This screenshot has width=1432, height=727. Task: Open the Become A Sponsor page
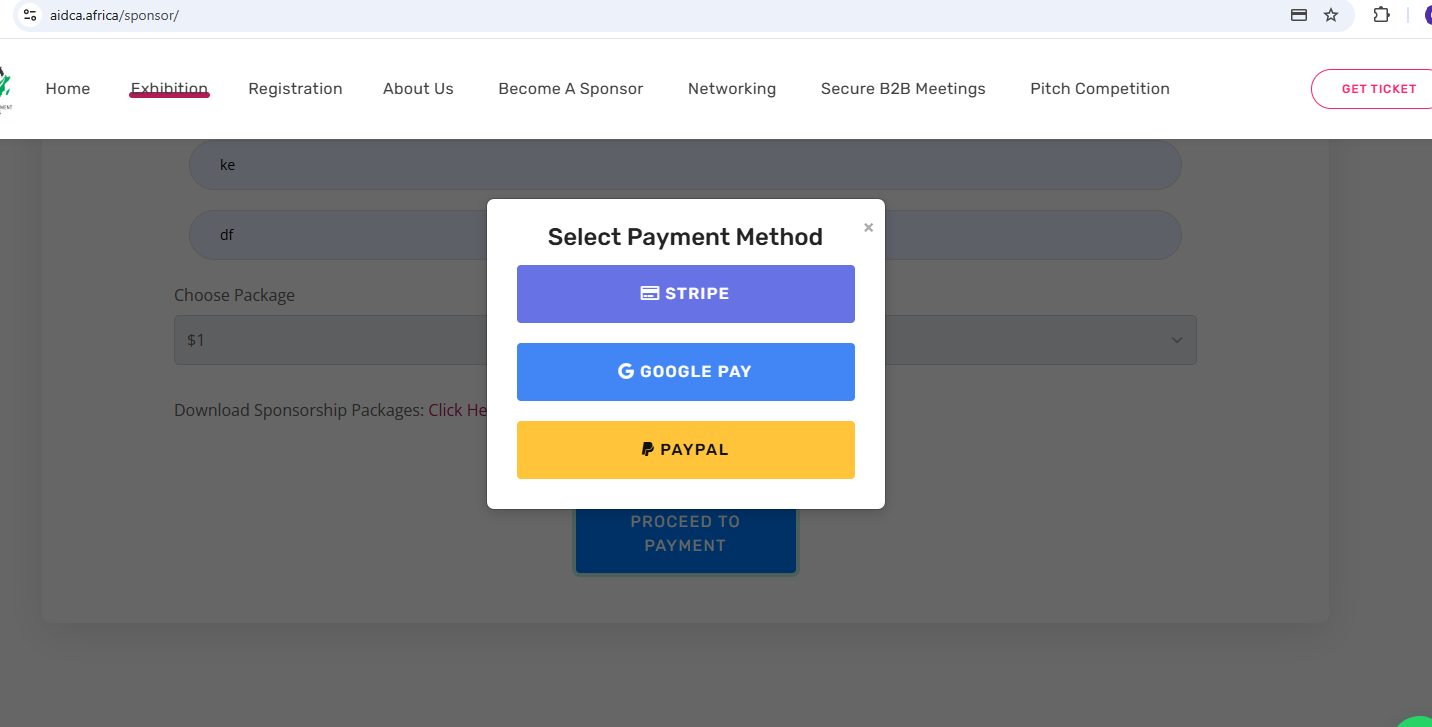click(570, 88)
